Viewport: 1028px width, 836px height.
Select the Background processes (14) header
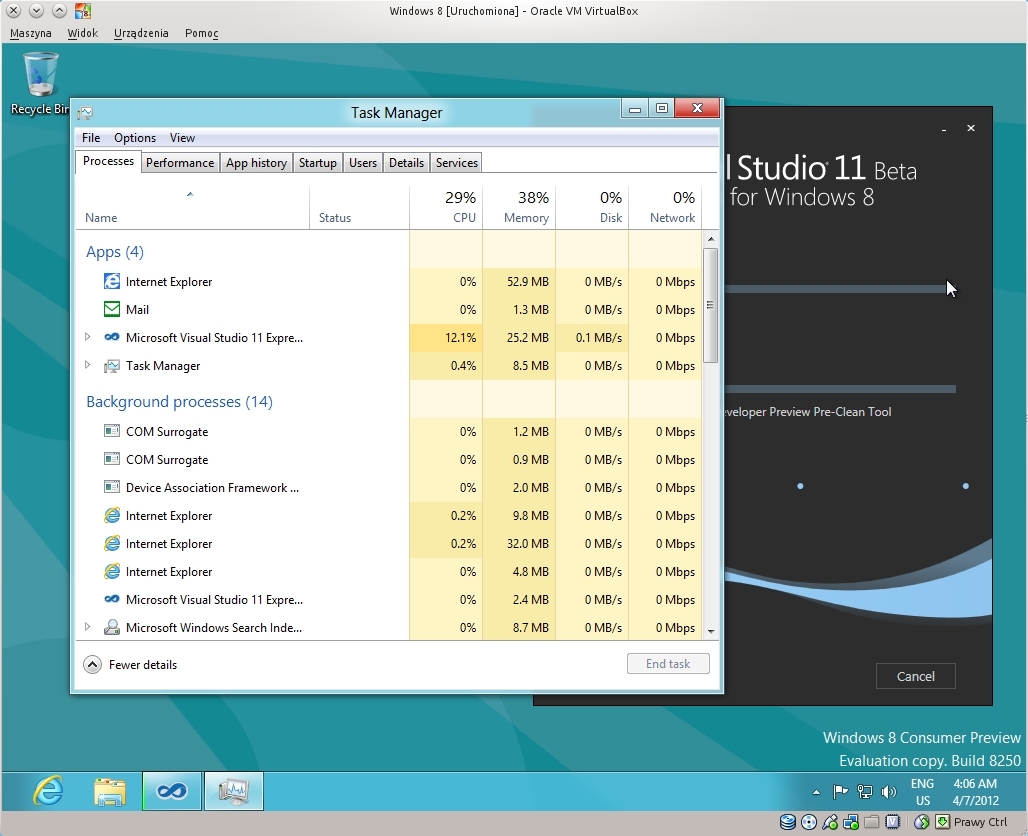point(179,401)
